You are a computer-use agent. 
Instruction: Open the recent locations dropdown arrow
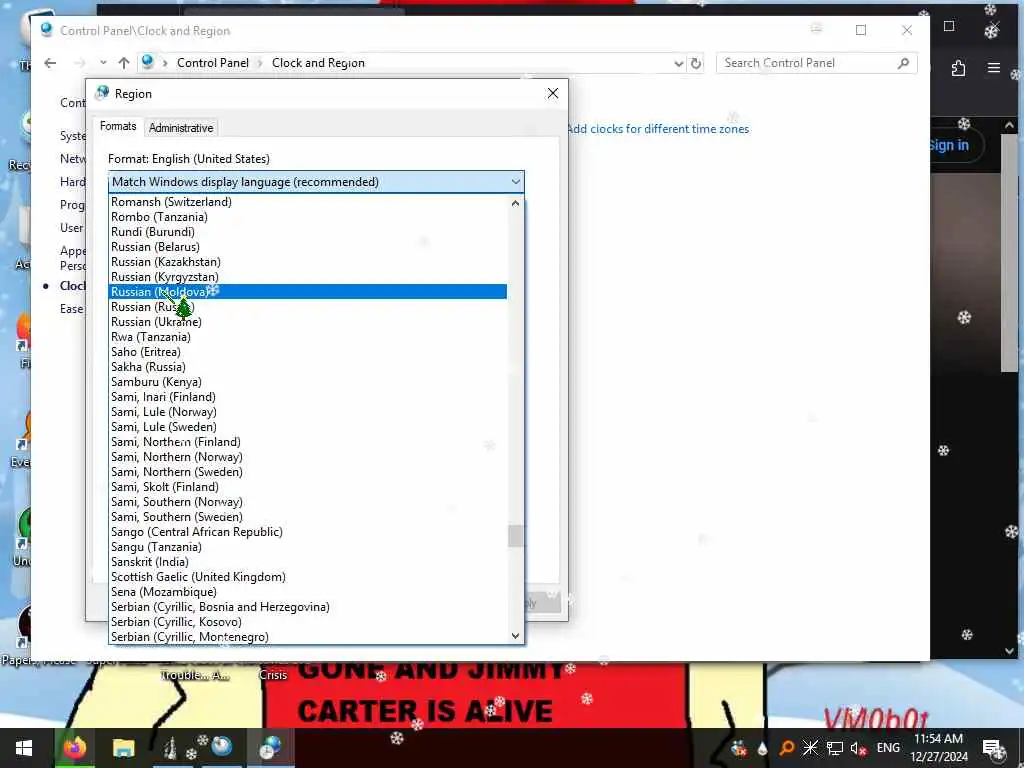tap(103, 63)
